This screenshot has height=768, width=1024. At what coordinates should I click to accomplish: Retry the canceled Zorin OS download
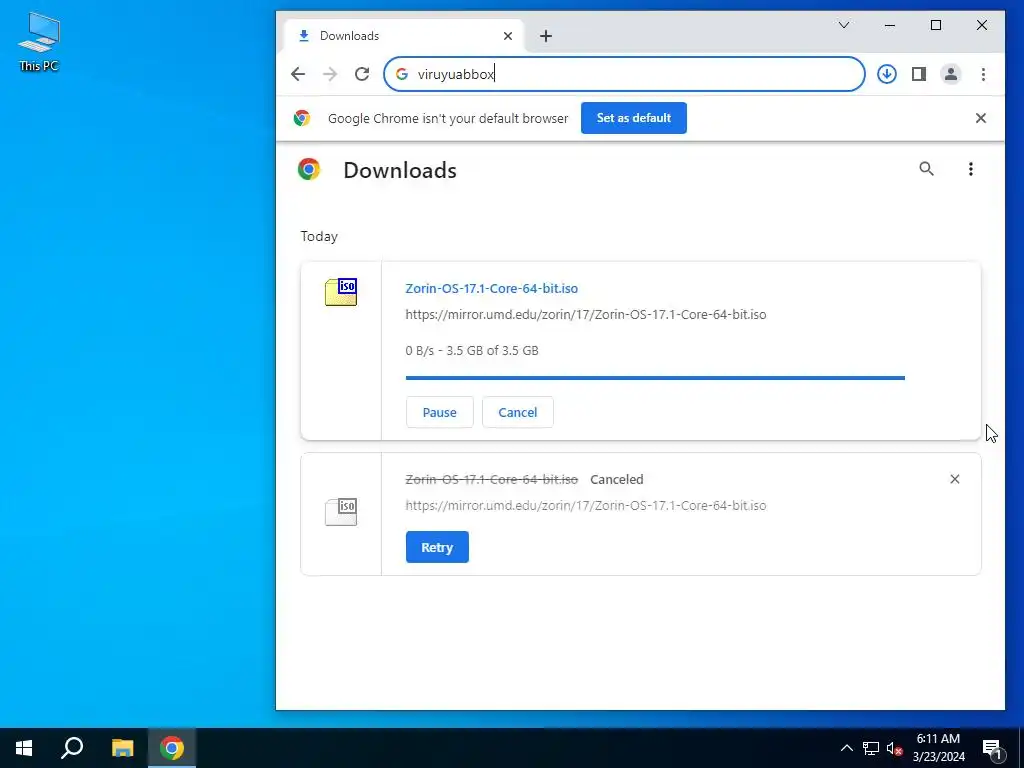pyautogui.click(x=437, y=547)
